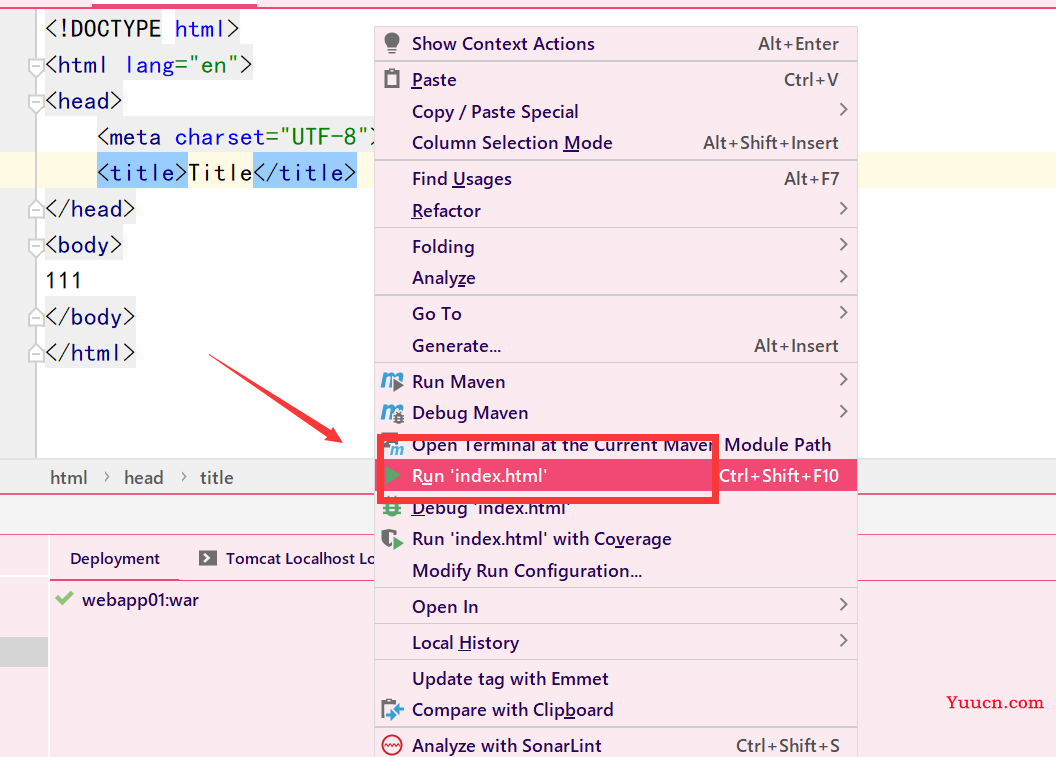Image resolution: width=1056 pixels, height=757 pixels.
Task: Select the webapp01:war deployment item
Action: [x=140, y=599]
